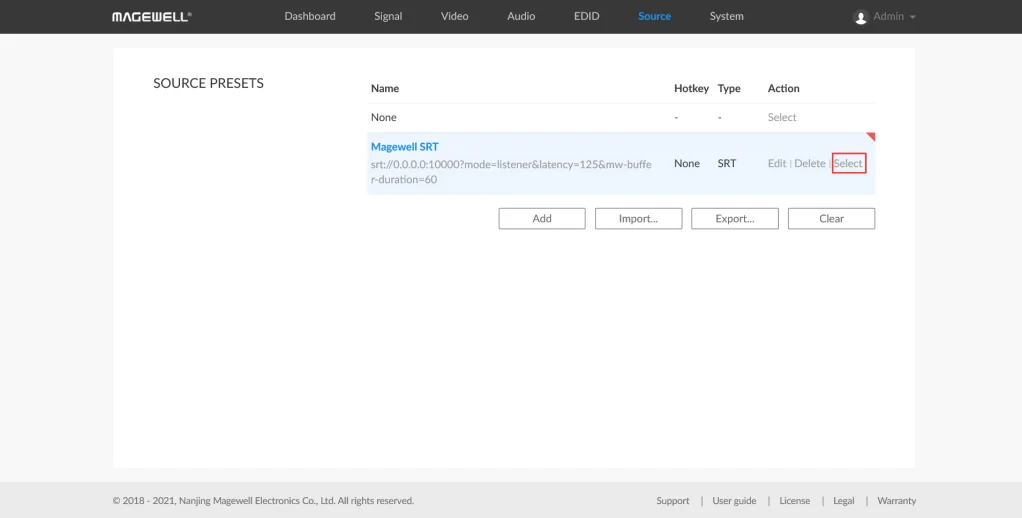Screen dimensions: 1022x518
Task: Click the Import... button
Action: point(638,219)
